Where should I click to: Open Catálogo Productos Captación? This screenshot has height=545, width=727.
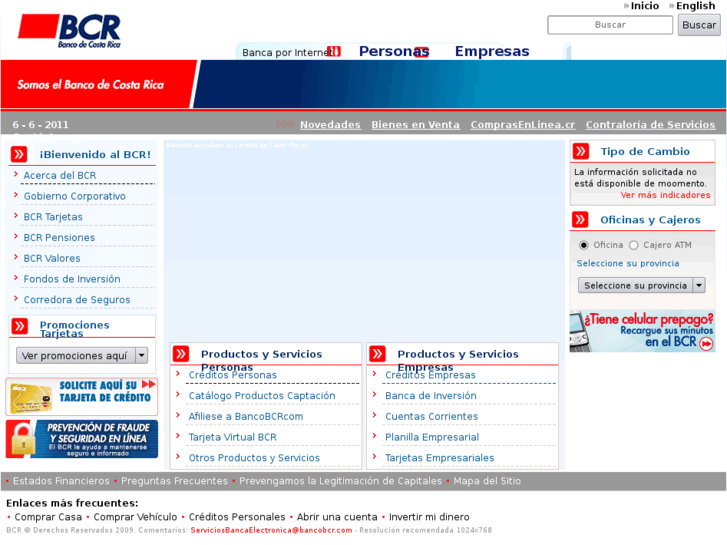coord(262,396)
